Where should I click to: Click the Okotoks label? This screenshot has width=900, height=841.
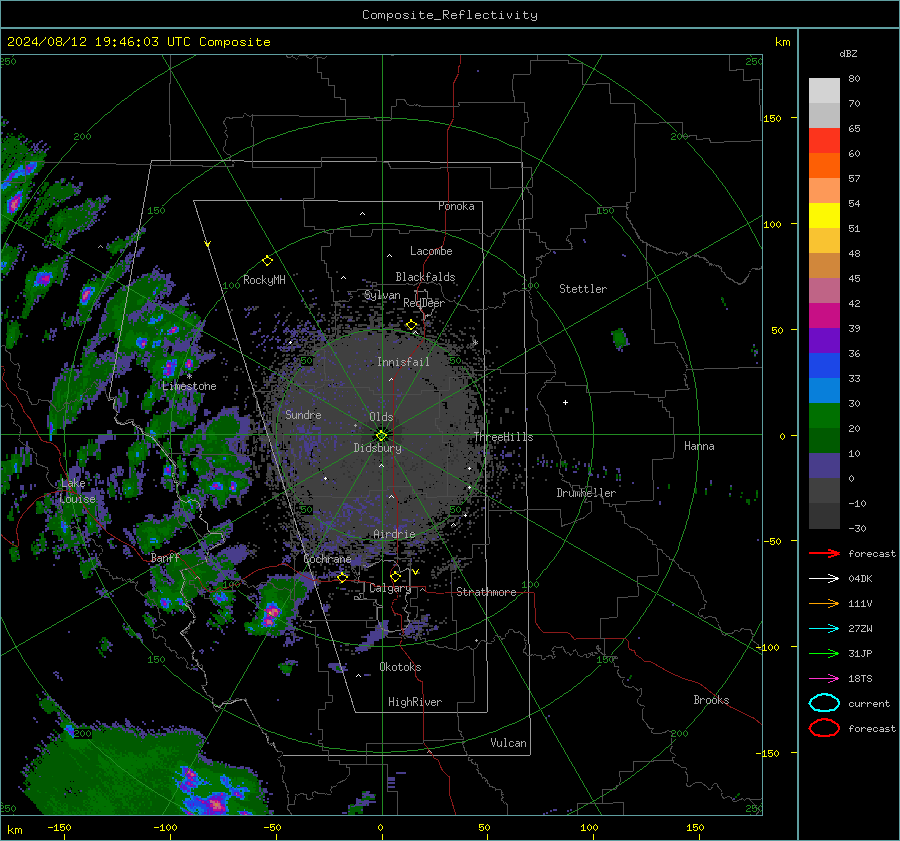click(x=400, y=667)
